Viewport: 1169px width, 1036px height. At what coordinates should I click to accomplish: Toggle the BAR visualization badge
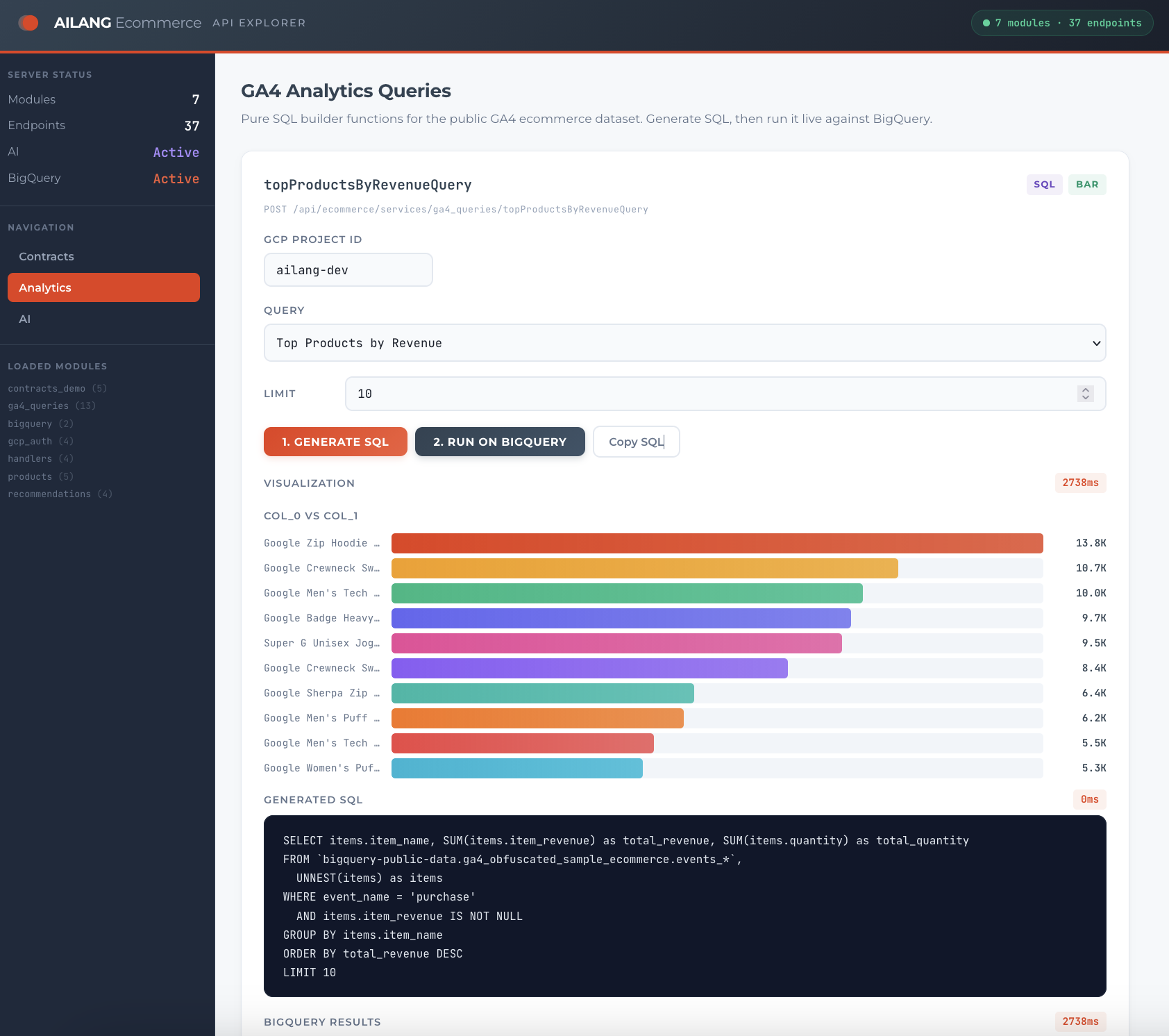(1087, 185)
